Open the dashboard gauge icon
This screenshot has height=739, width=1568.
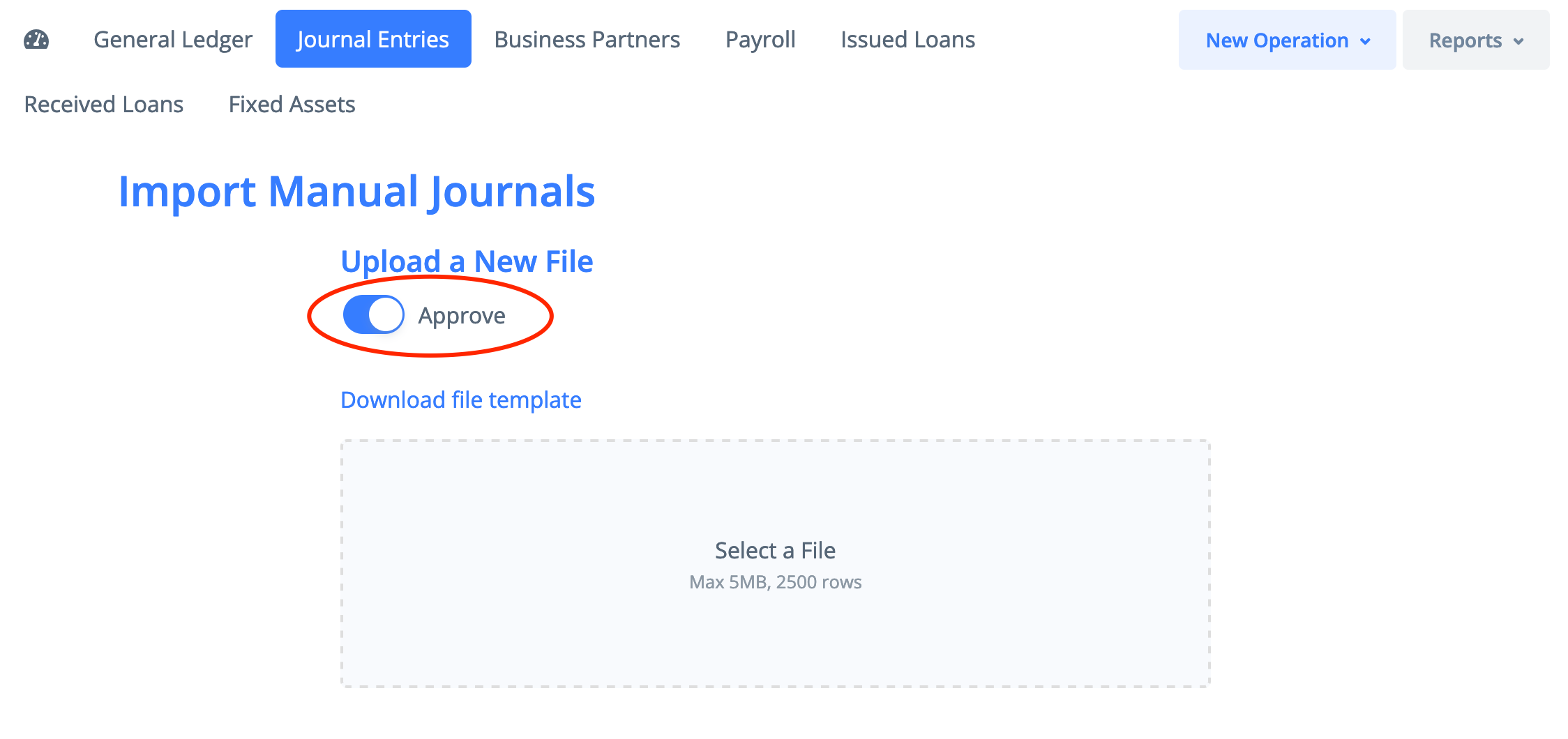coord(36,40)
